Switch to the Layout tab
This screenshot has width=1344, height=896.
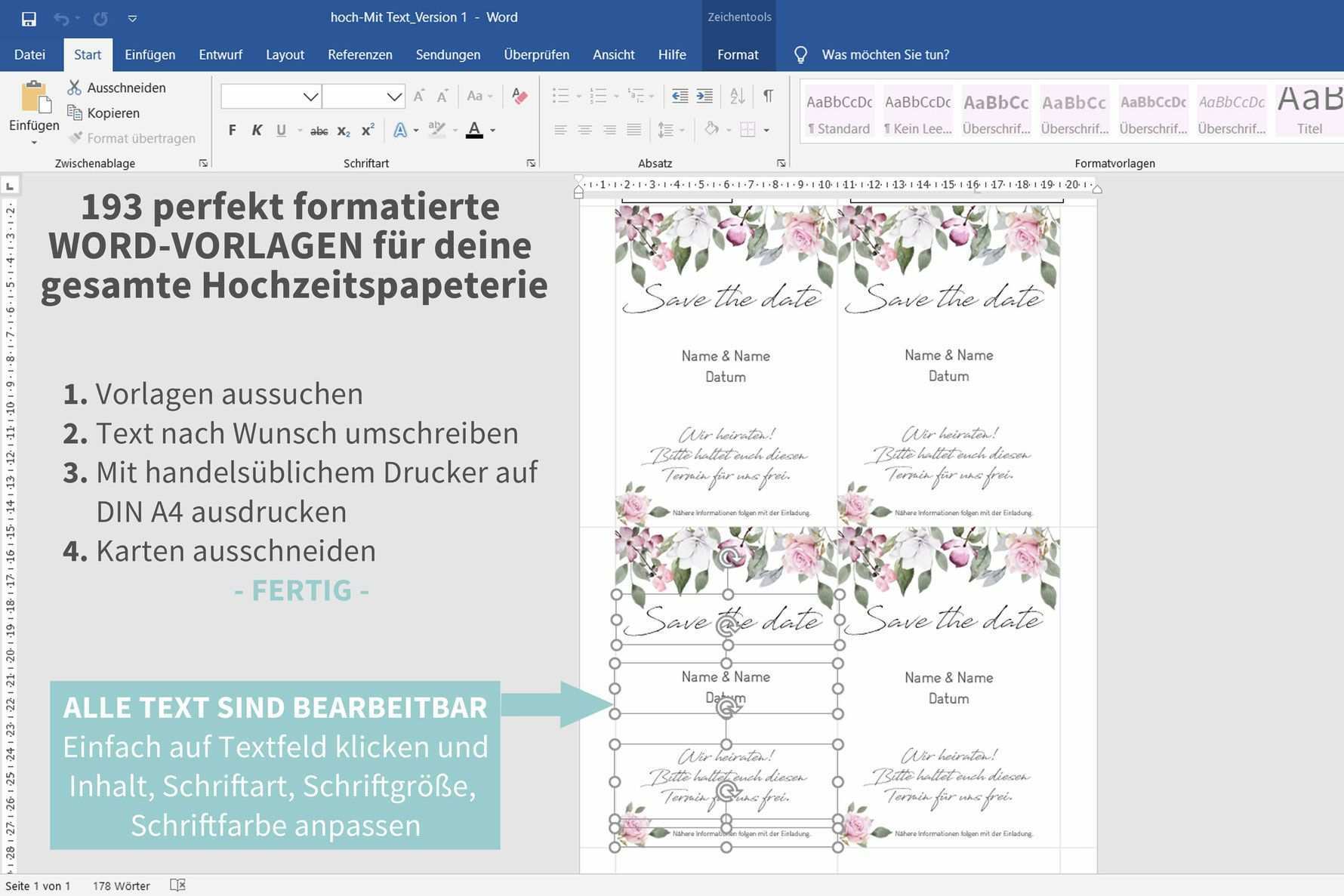tap(285, 54)
